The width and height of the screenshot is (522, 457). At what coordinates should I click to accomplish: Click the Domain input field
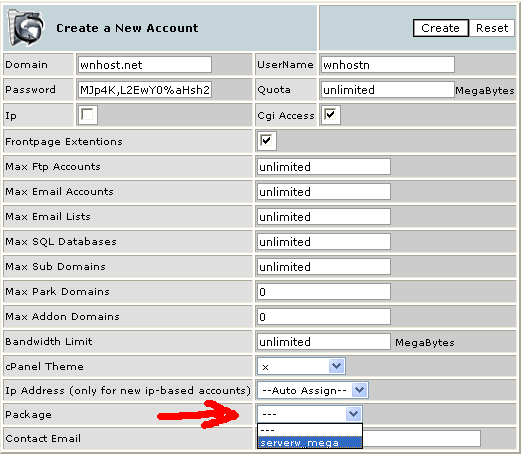(x=145, y=65)
